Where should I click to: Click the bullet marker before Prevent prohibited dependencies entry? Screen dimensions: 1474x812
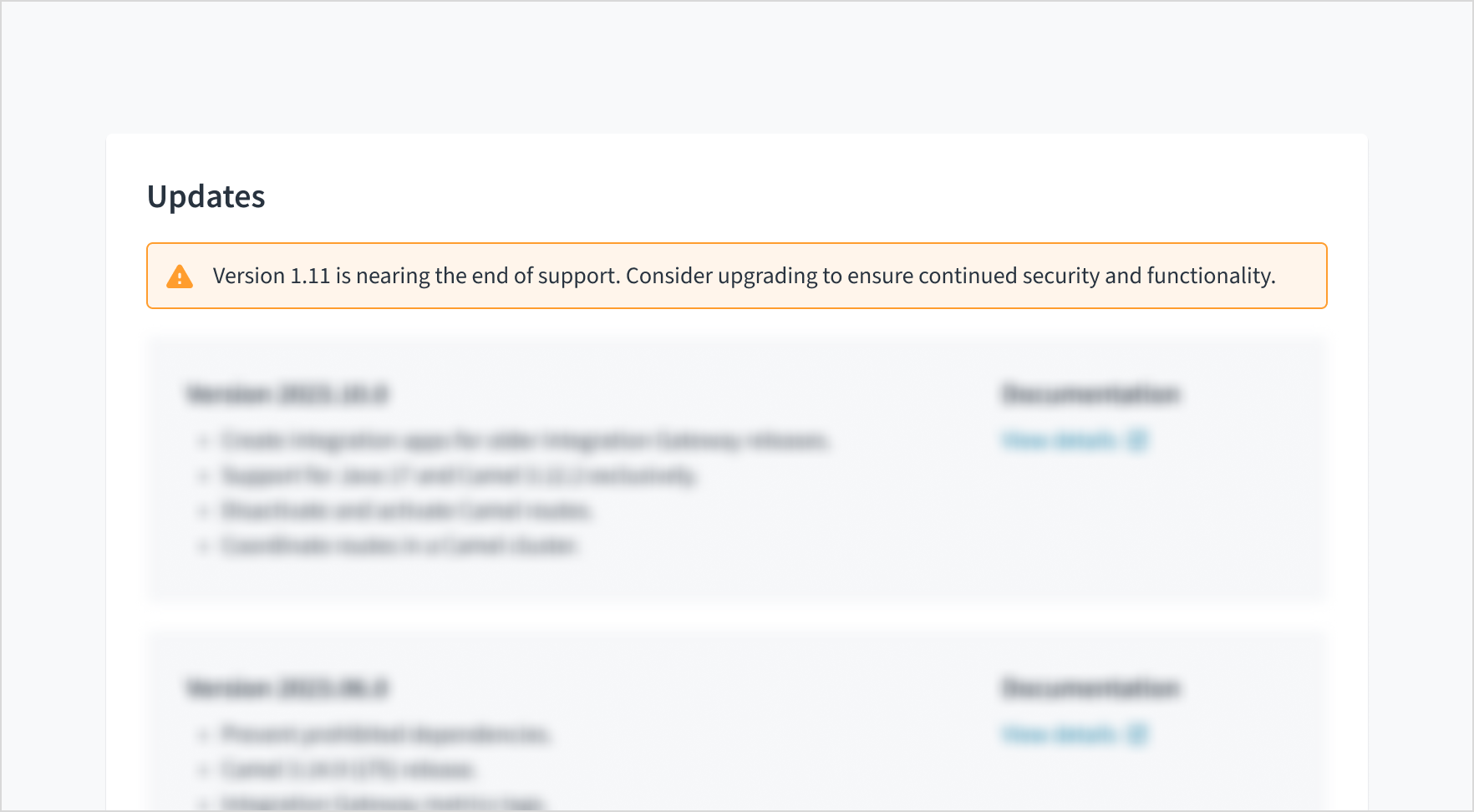pyautogui.click(x=203, y=734)
